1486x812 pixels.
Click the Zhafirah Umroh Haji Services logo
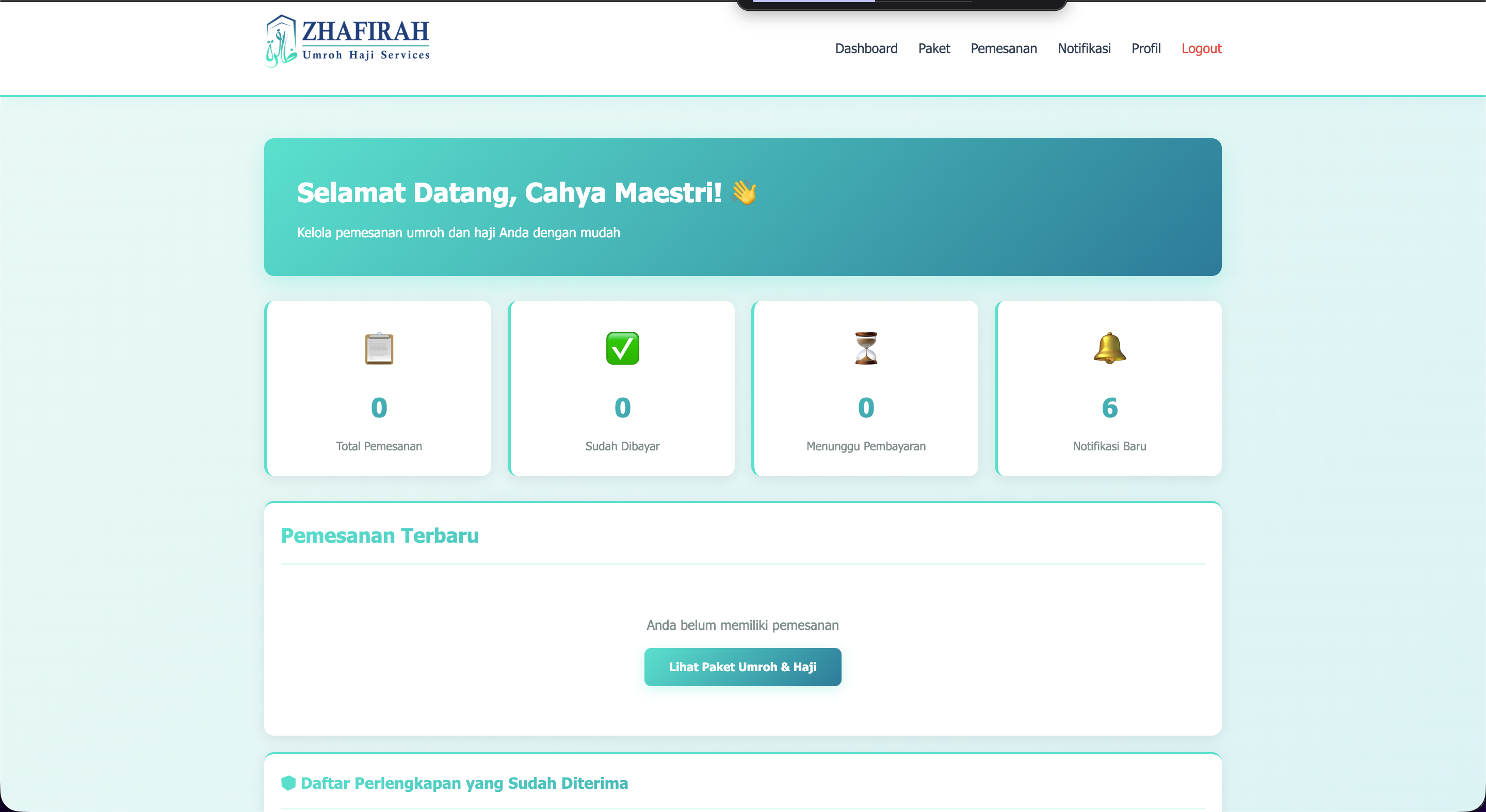(347, 41)
